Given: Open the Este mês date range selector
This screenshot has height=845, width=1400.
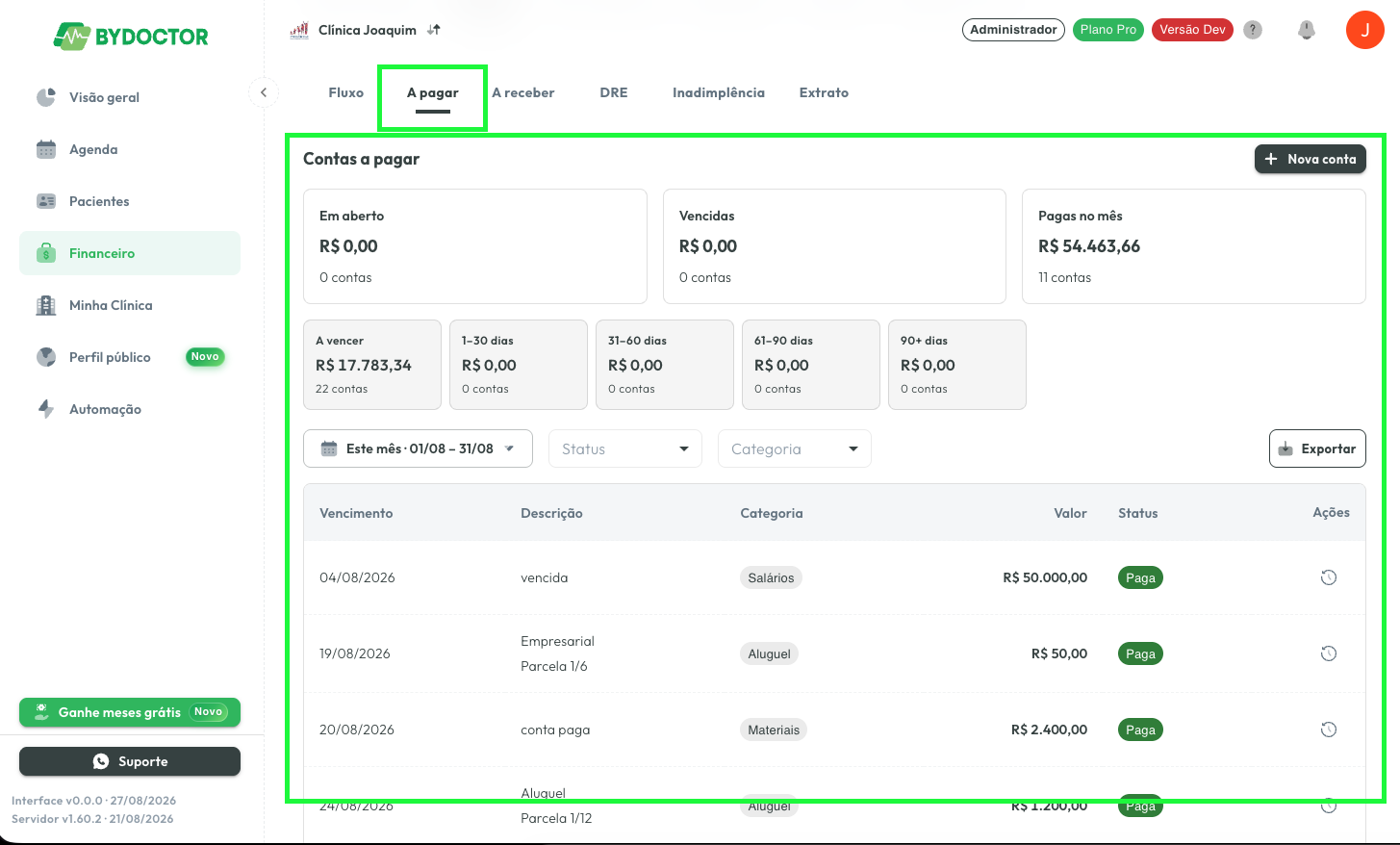Looking at the screenshot, I should (418, 448).
